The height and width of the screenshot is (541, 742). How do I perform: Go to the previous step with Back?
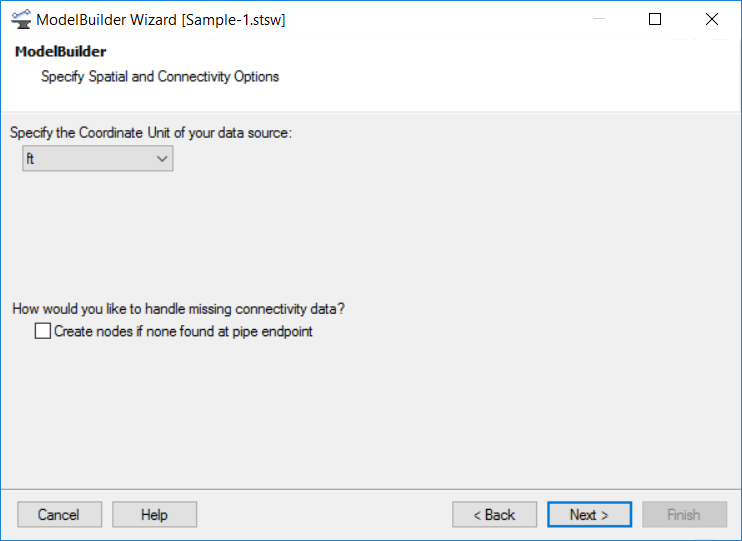(495, 514)
